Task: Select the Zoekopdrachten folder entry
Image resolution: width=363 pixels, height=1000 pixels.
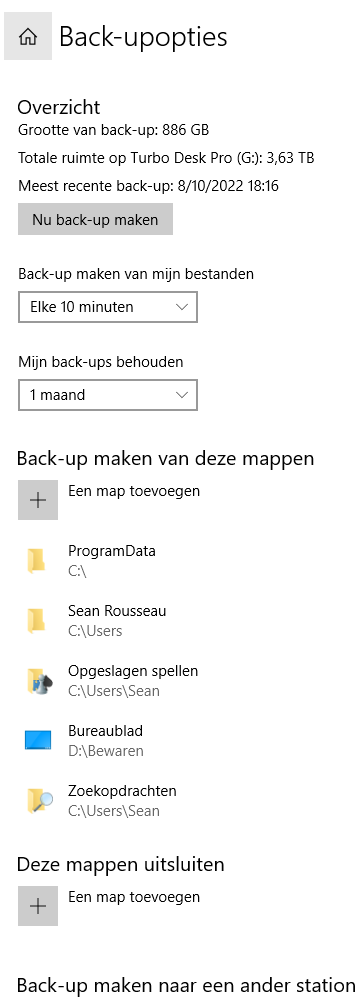Action: [x=181, y=800]
